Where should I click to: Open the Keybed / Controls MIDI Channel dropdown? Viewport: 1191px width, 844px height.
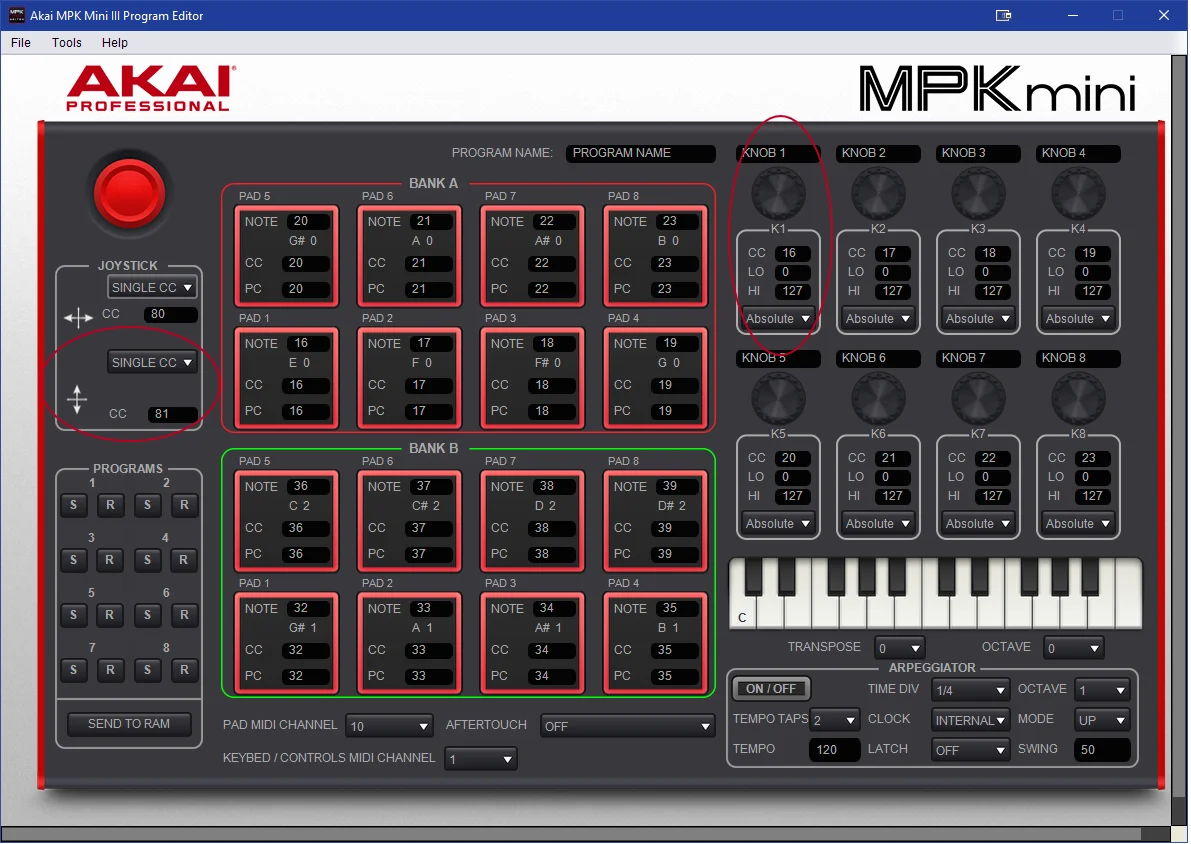[481, 759]
